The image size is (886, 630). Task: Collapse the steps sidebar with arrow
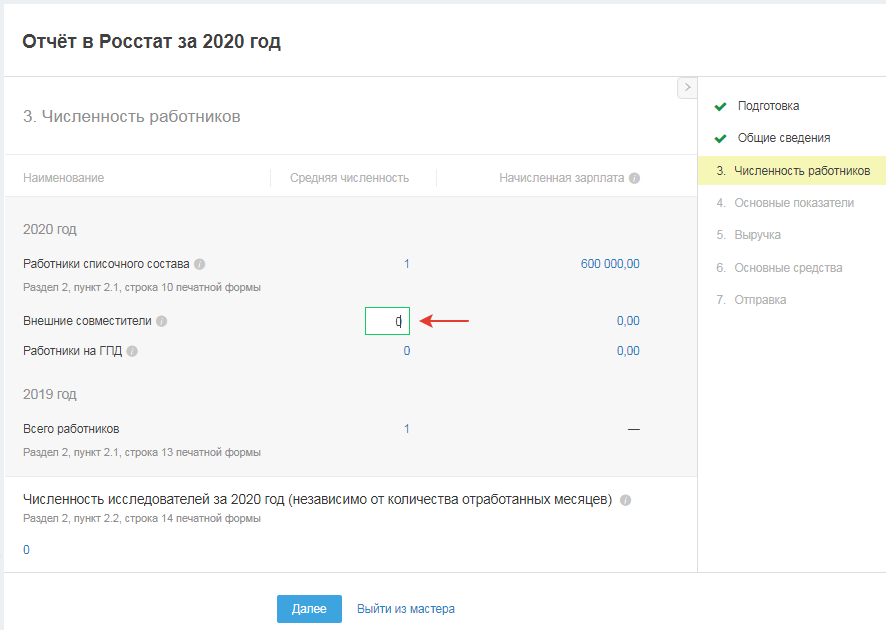[687, 88]
